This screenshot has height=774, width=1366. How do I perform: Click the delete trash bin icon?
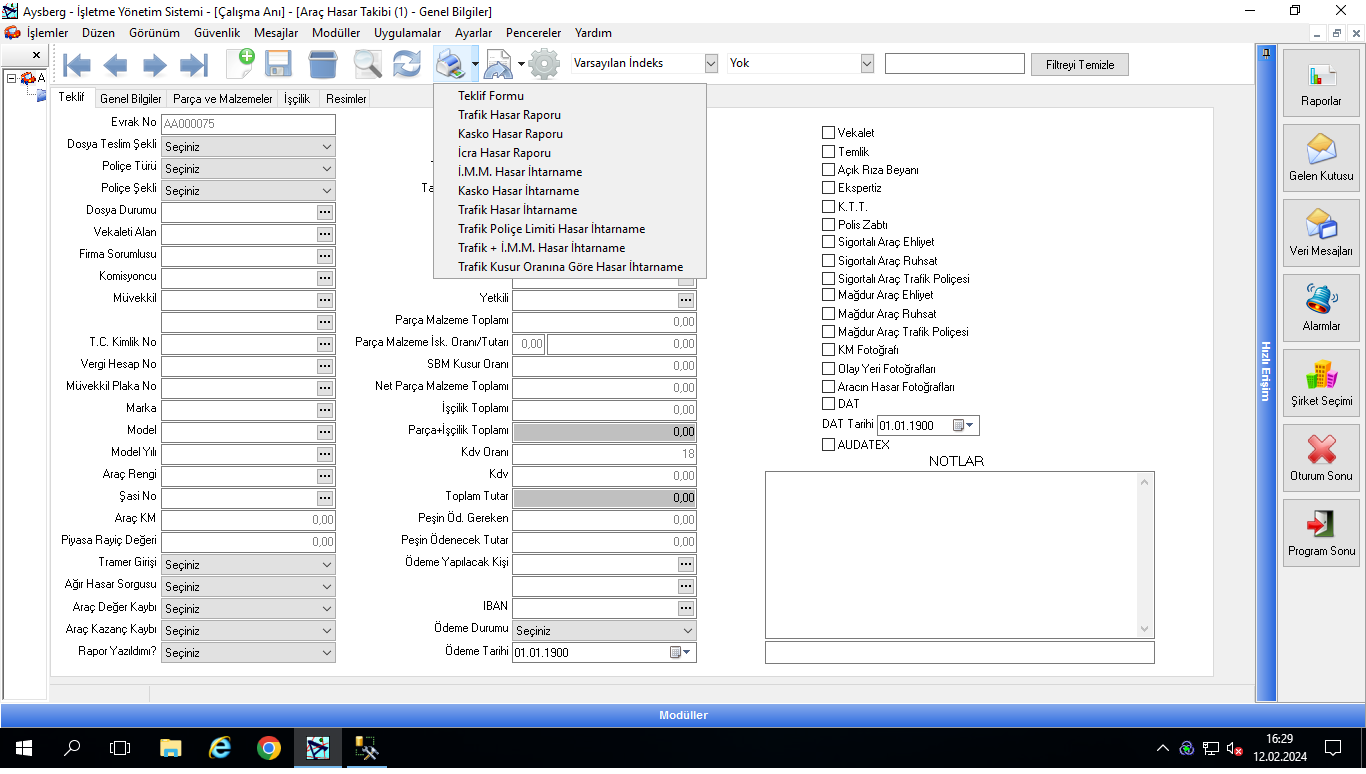pyautogui.click(x=323, y=65)
